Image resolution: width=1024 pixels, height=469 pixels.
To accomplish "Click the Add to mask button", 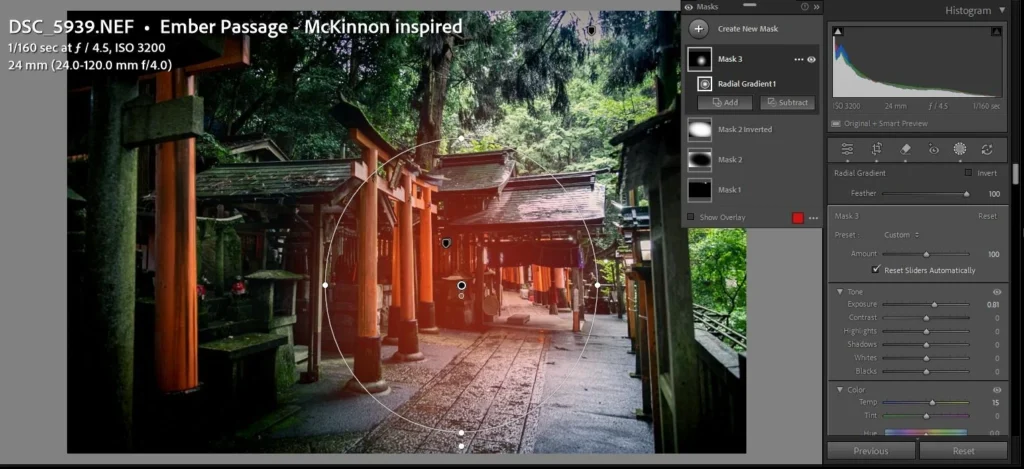I will point(725,103).
